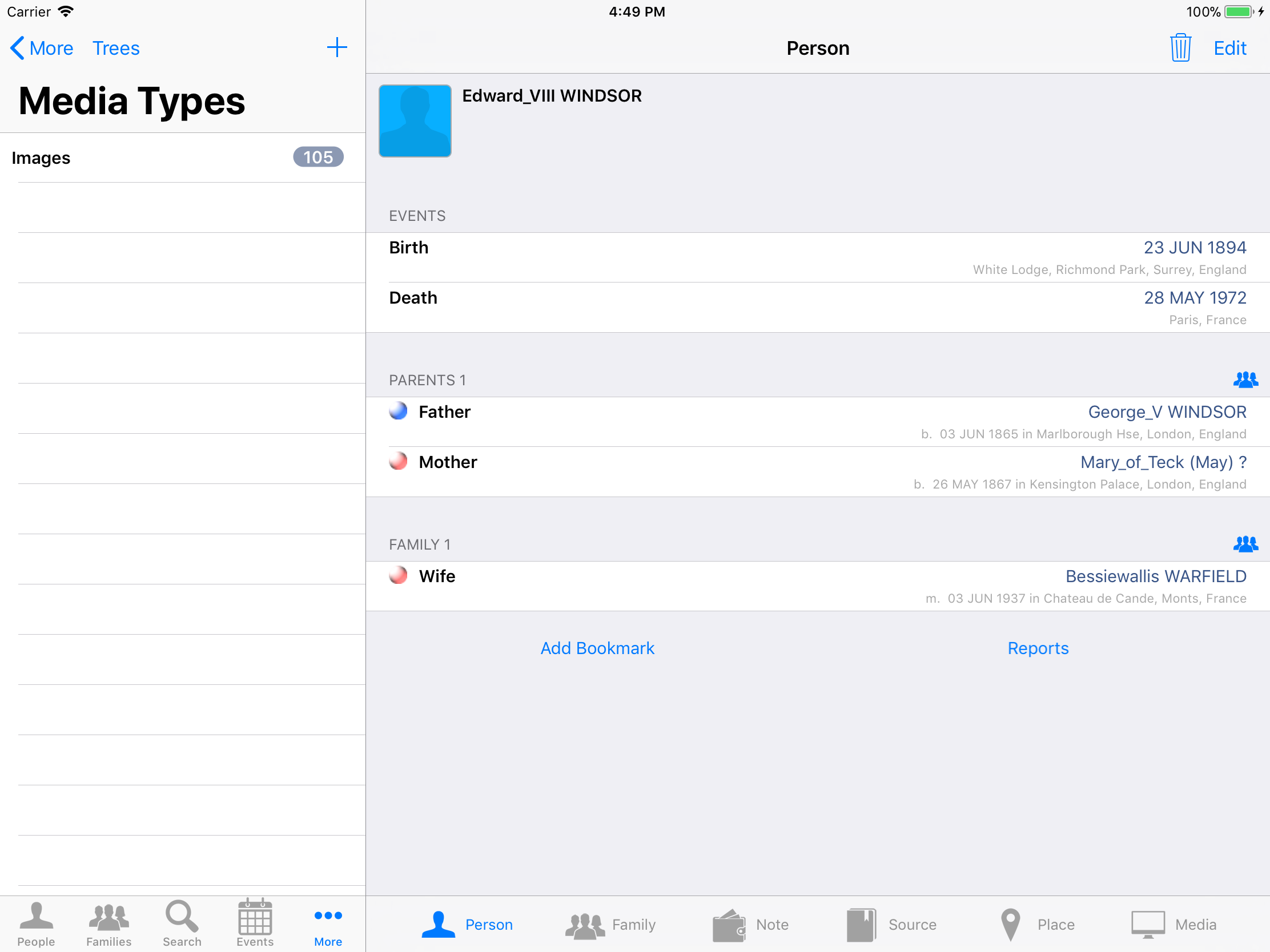Tap Edward_VIII's blue profile photo placeholder

415,121
